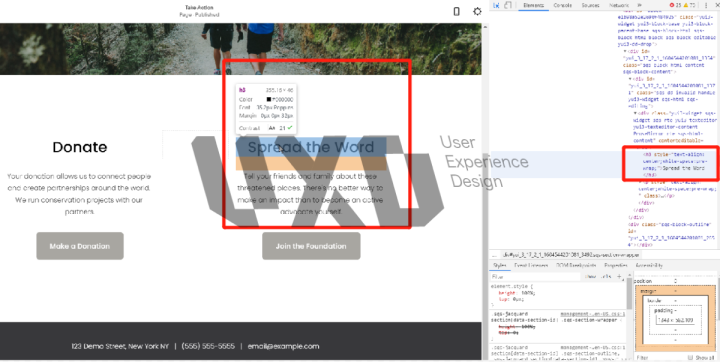Toggle DevTools device toolbar icon

(x=508, y=5)
